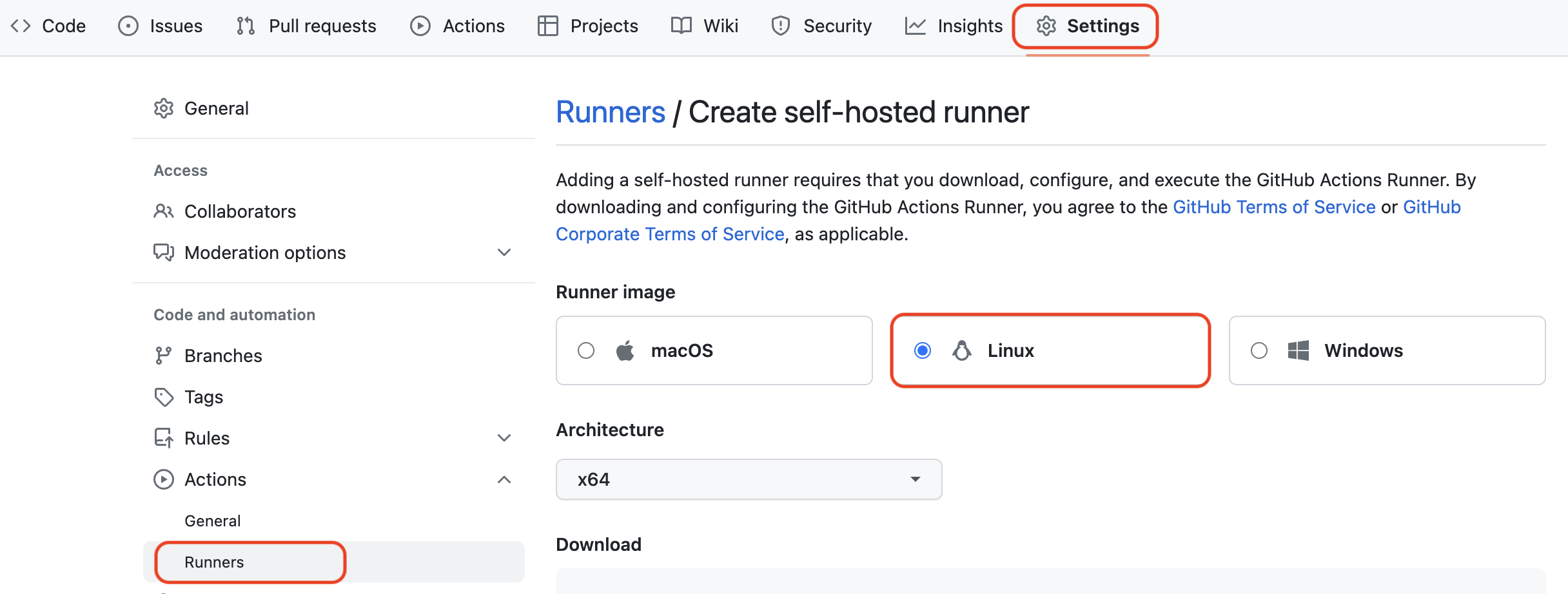Screen dimensions: 1568x594
Task: Select the Windows radio button
Action: point(1259,350)
